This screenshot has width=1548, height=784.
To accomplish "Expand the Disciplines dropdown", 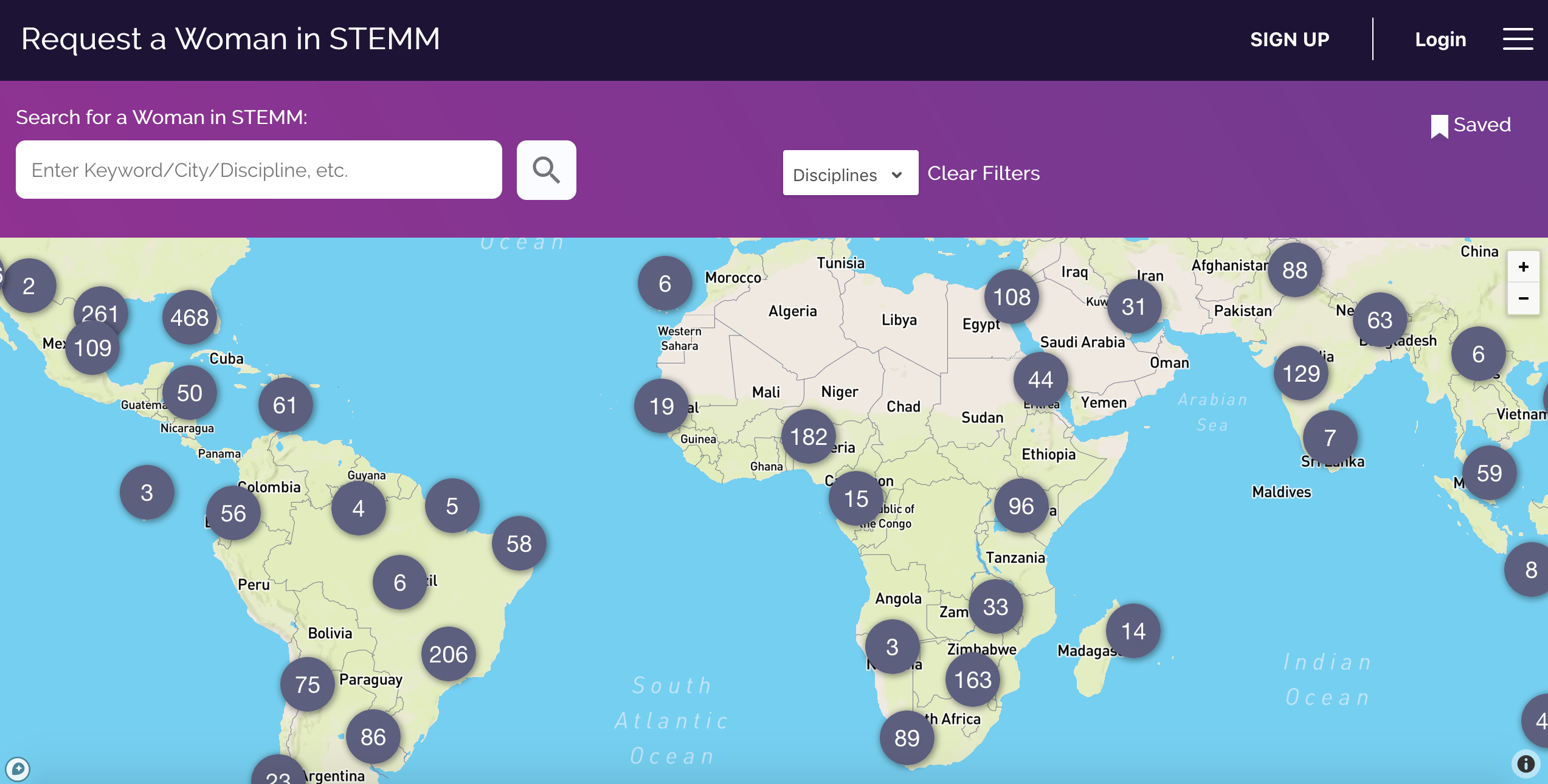I will pos(849,174).
